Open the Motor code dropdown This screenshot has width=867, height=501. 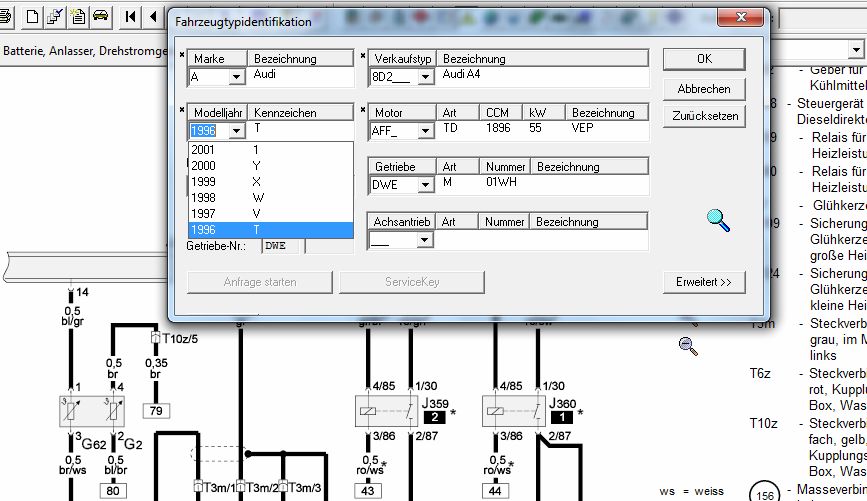click(x=424, y=131)
